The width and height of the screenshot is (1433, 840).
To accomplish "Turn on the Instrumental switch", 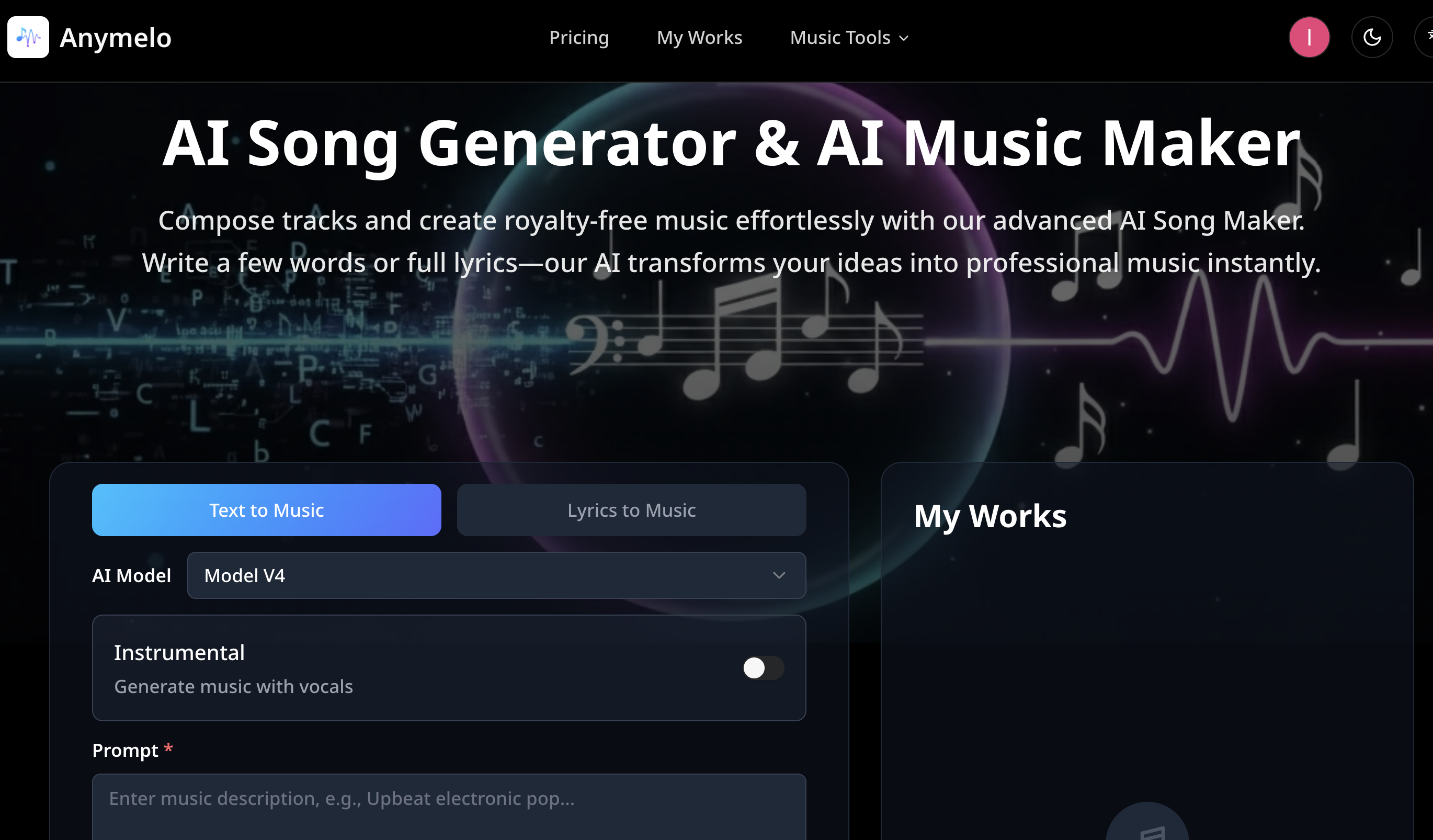I will (x=763, y=668).
